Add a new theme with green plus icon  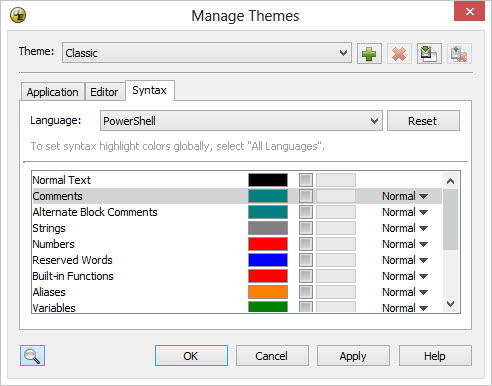click(369, 53)
